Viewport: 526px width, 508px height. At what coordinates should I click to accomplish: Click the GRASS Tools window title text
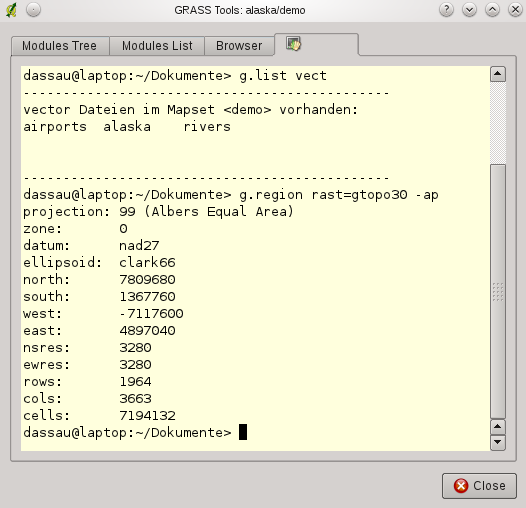tap(240, 10)
